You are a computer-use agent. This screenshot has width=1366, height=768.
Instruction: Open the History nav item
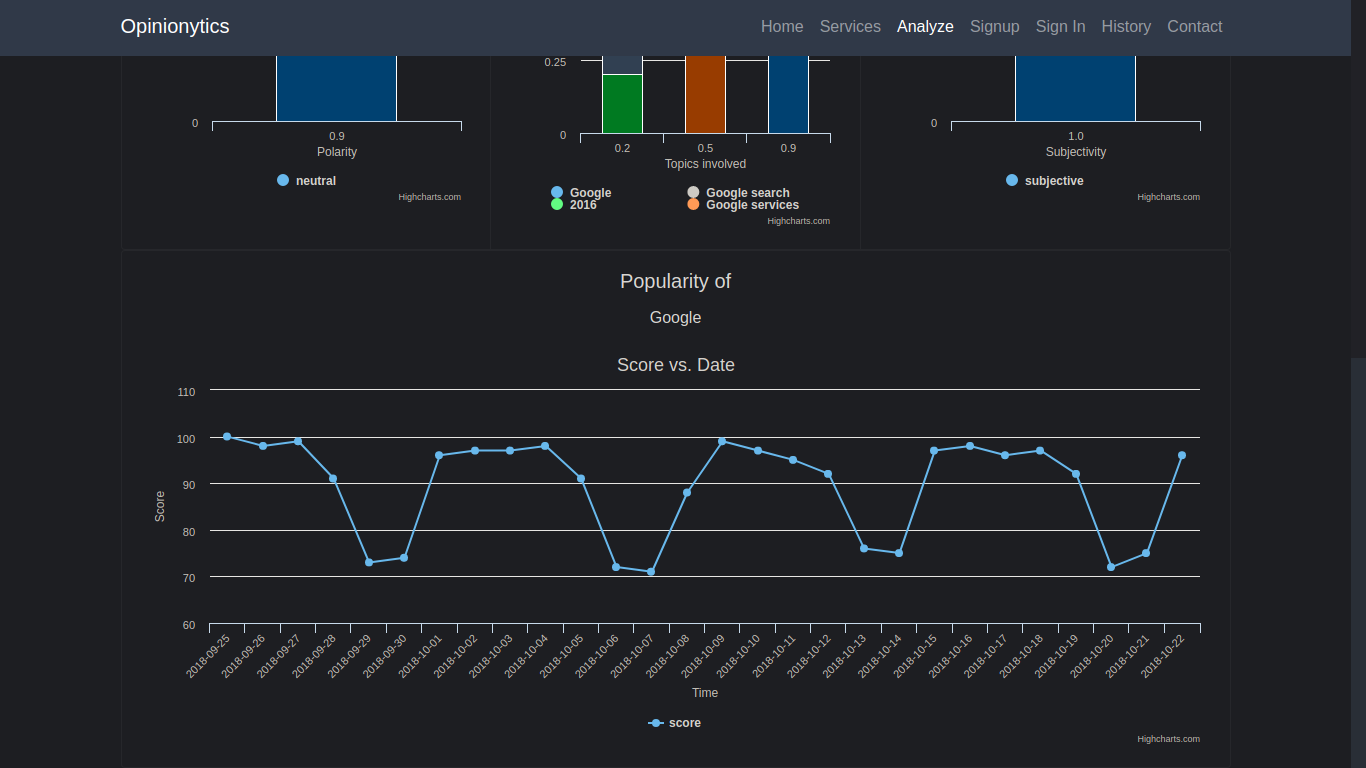pos(1126,27)
